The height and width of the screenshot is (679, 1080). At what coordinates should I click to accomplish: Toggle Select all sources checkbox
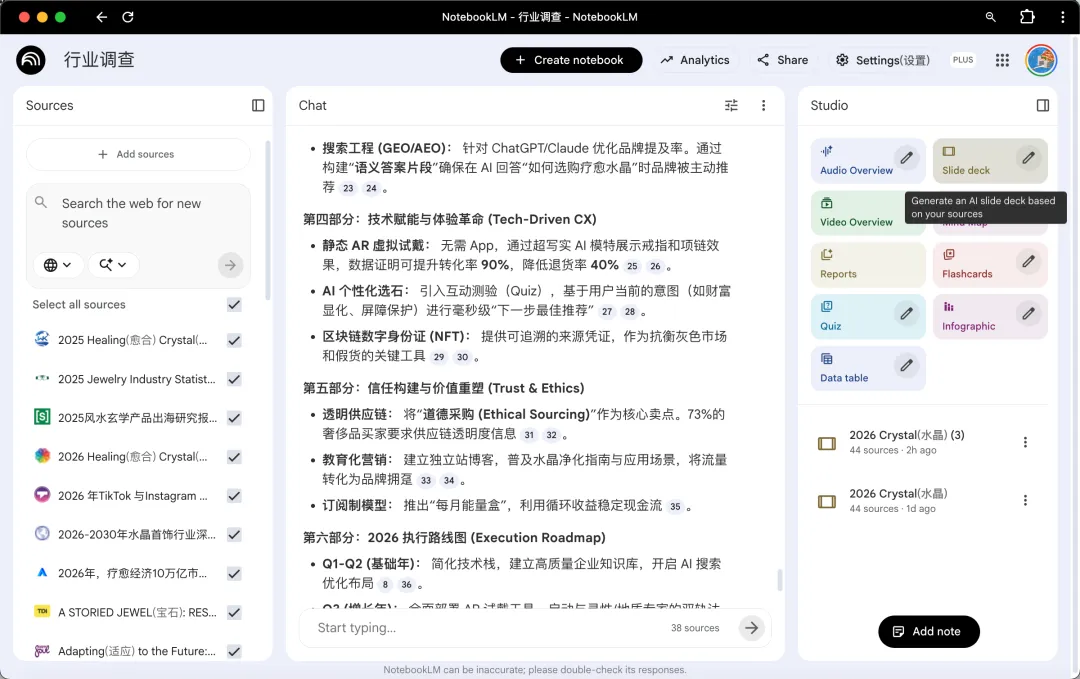click(x=234, y=304)
